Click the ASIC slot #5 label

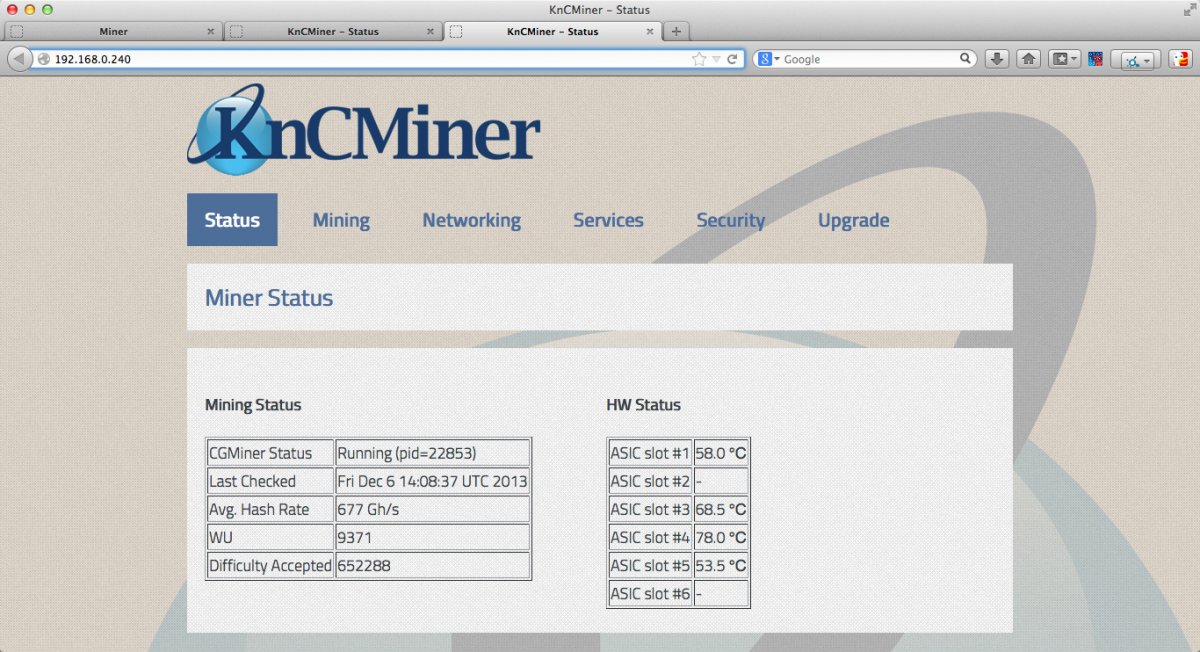(x=650, y=565)
